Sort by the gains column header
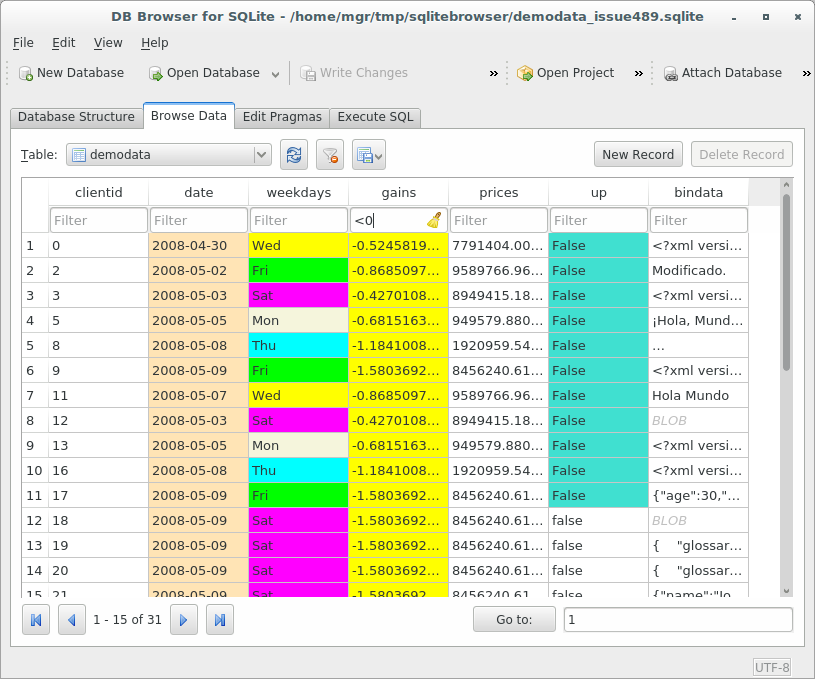This screenshot has width=815, height=679. point(399,192)
